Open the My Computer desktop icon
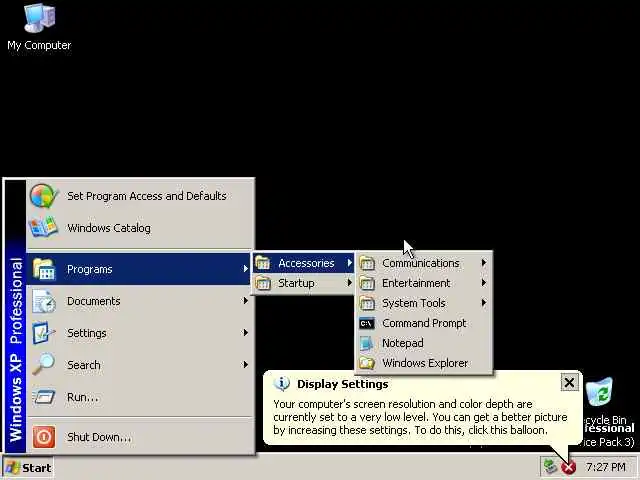Image resolution: width=640 pixels, height=480 pixels. tap(39, 17)
